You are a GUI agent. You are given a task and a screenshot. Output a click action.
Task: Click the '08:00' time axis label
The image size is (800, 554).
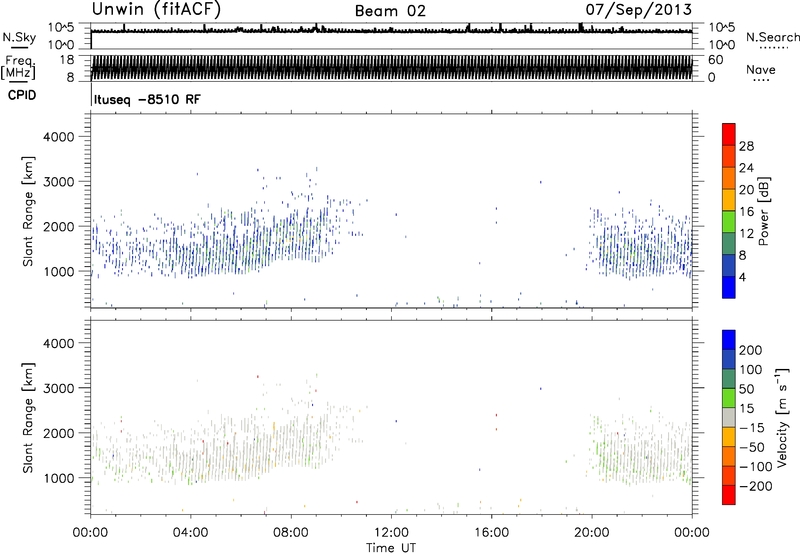[x=291, y=533]
